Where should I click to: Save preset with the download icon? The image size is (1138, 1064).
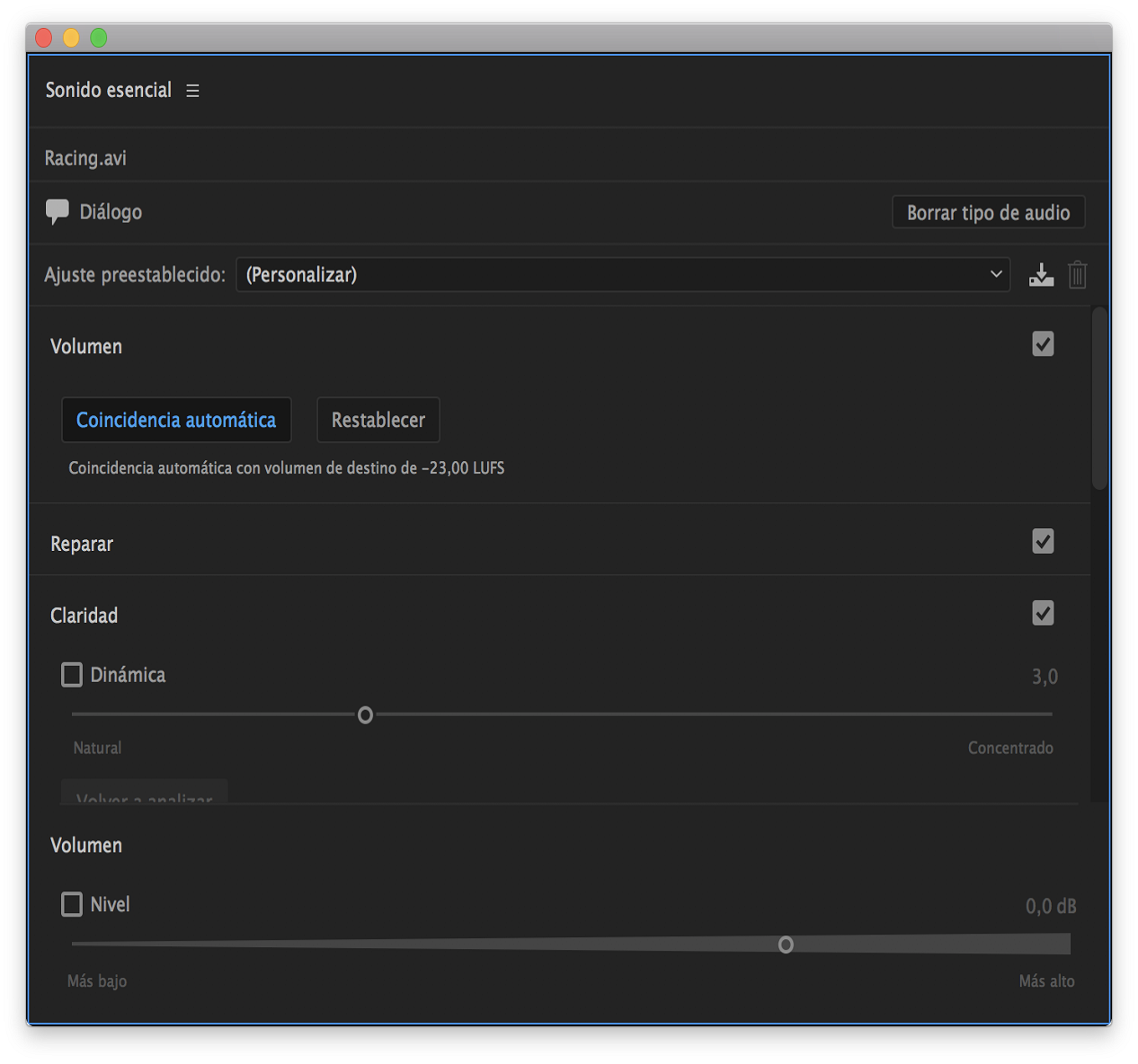(x=1041, y=275)
